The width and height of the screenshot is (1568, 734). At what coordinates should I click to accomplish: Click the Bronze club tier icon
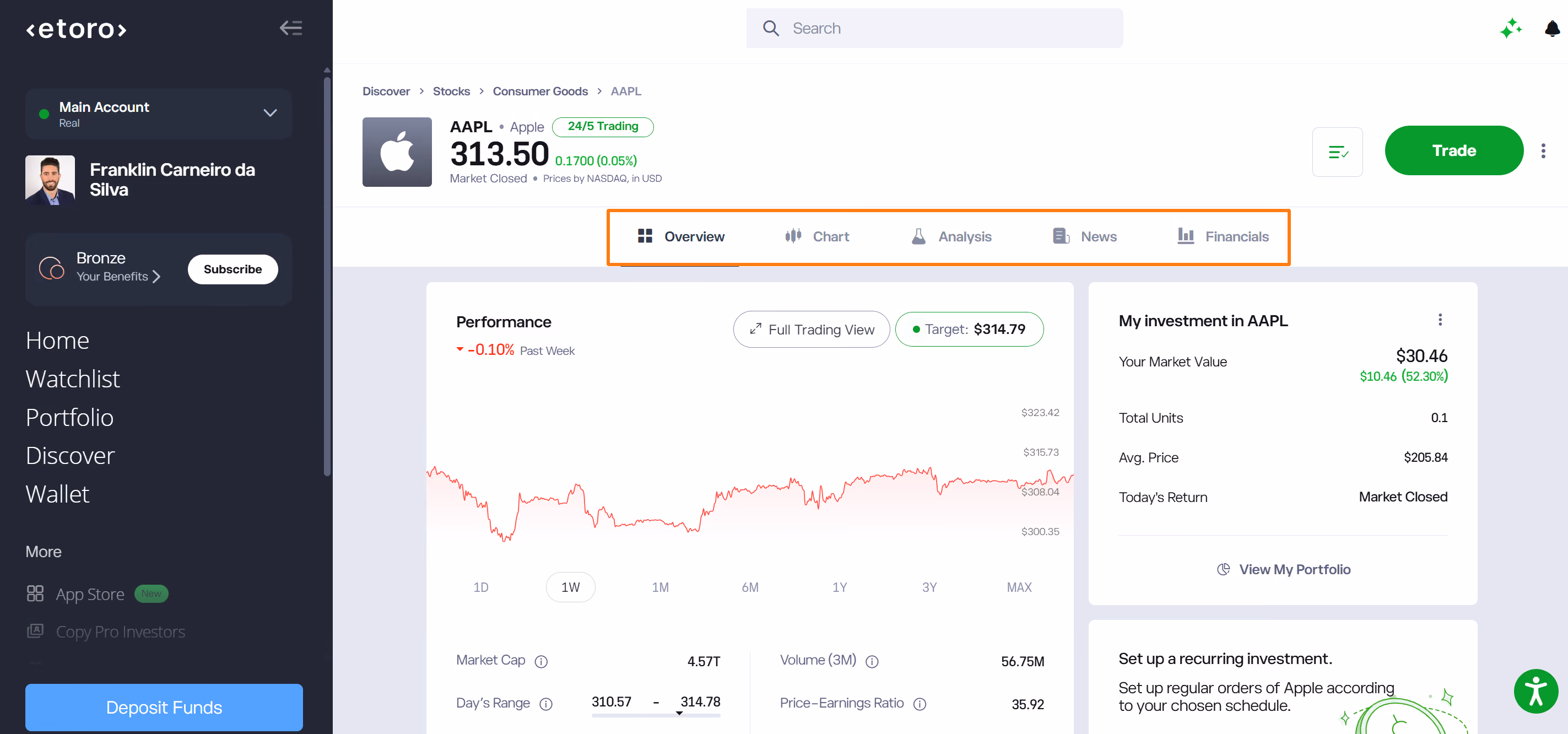(51, 268)
